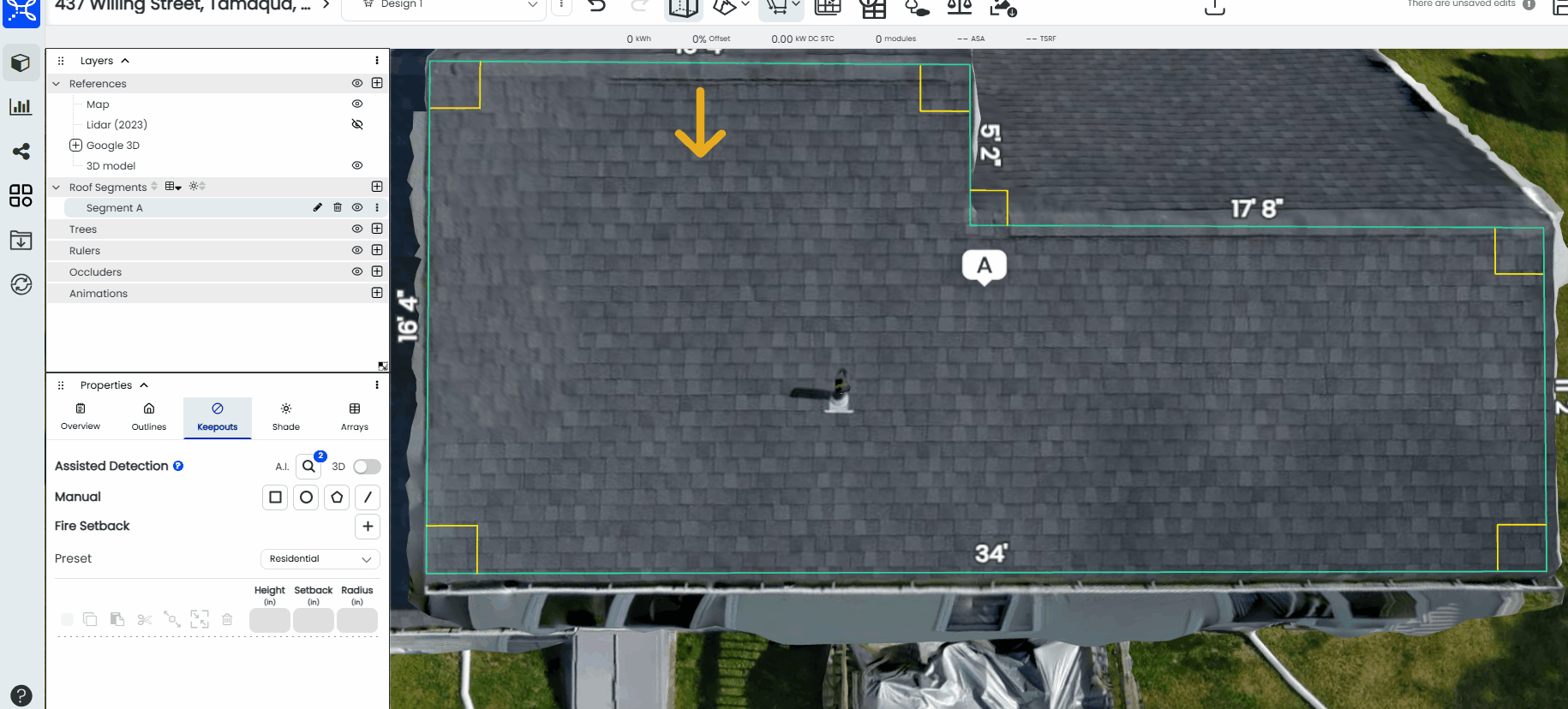Open the 3D cube view in sidebar
Image resolution: width=1568 pixels, height=709 pixels.
[x=21, y=63]
